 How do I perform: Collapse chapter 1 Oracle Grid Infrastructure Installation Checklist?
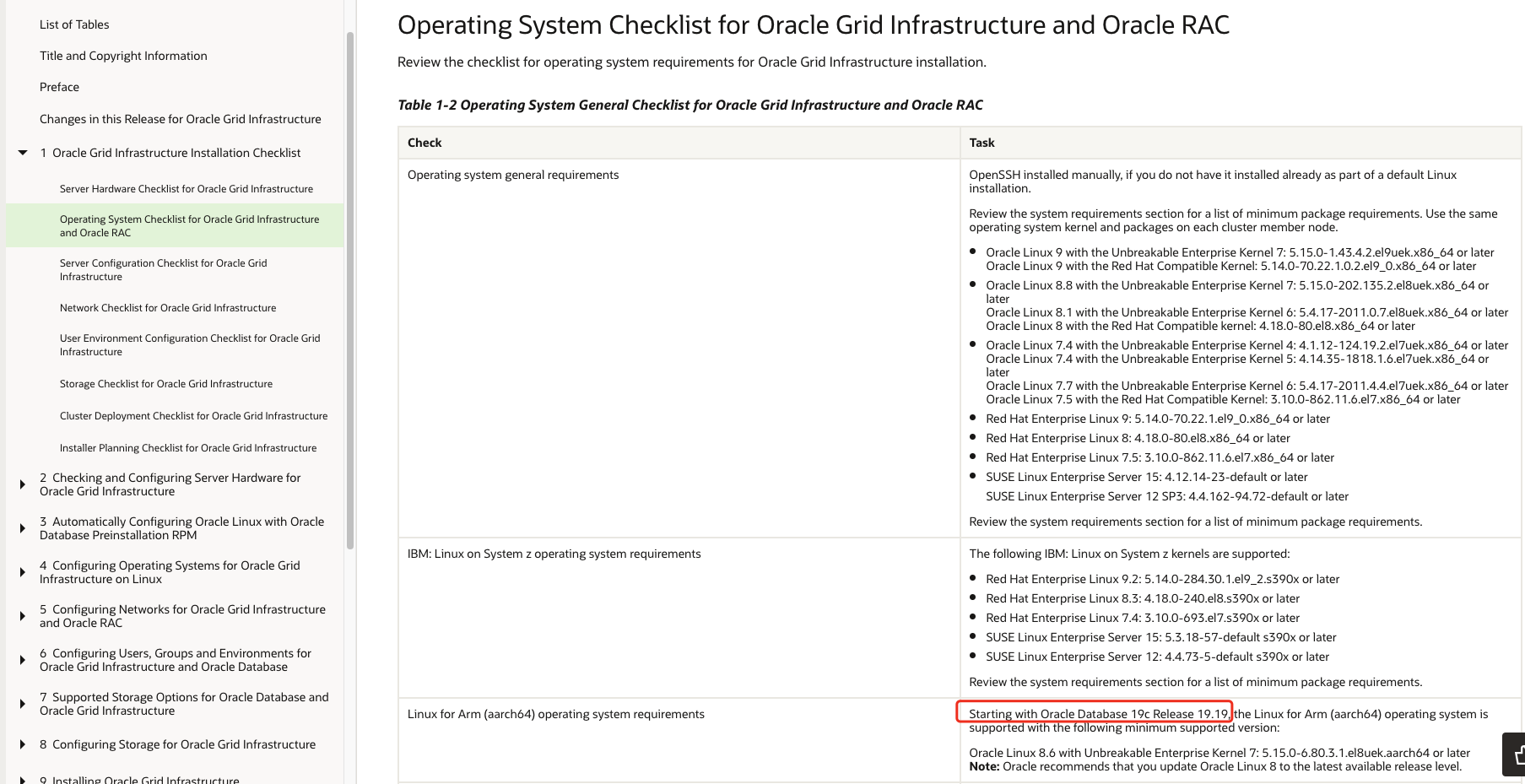(23, 153)
